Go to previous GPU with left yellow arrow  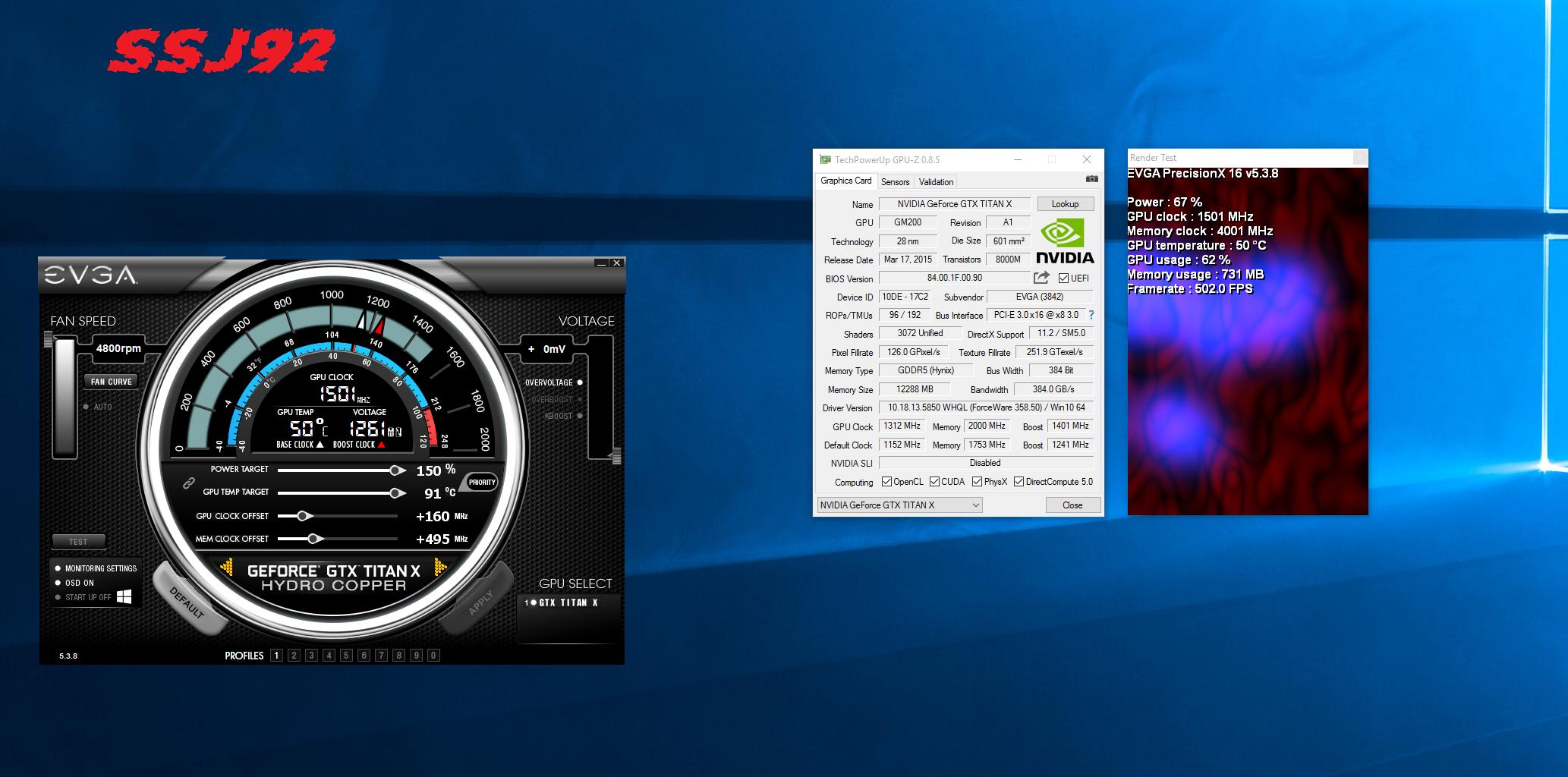pos(227,567)
